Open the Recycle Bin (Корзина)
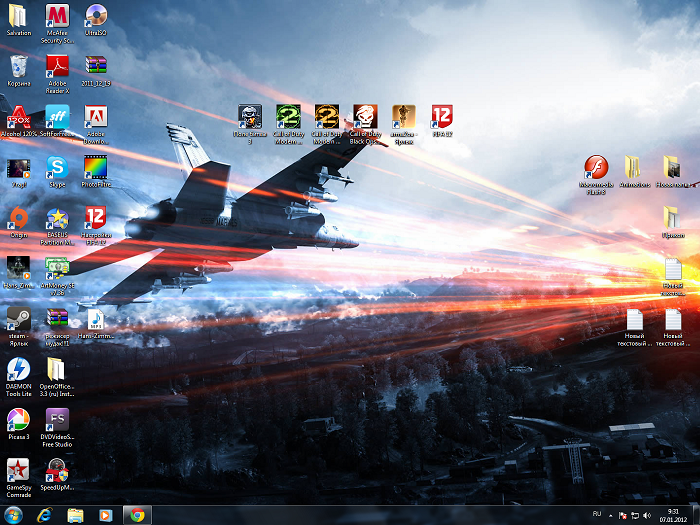 18,66
